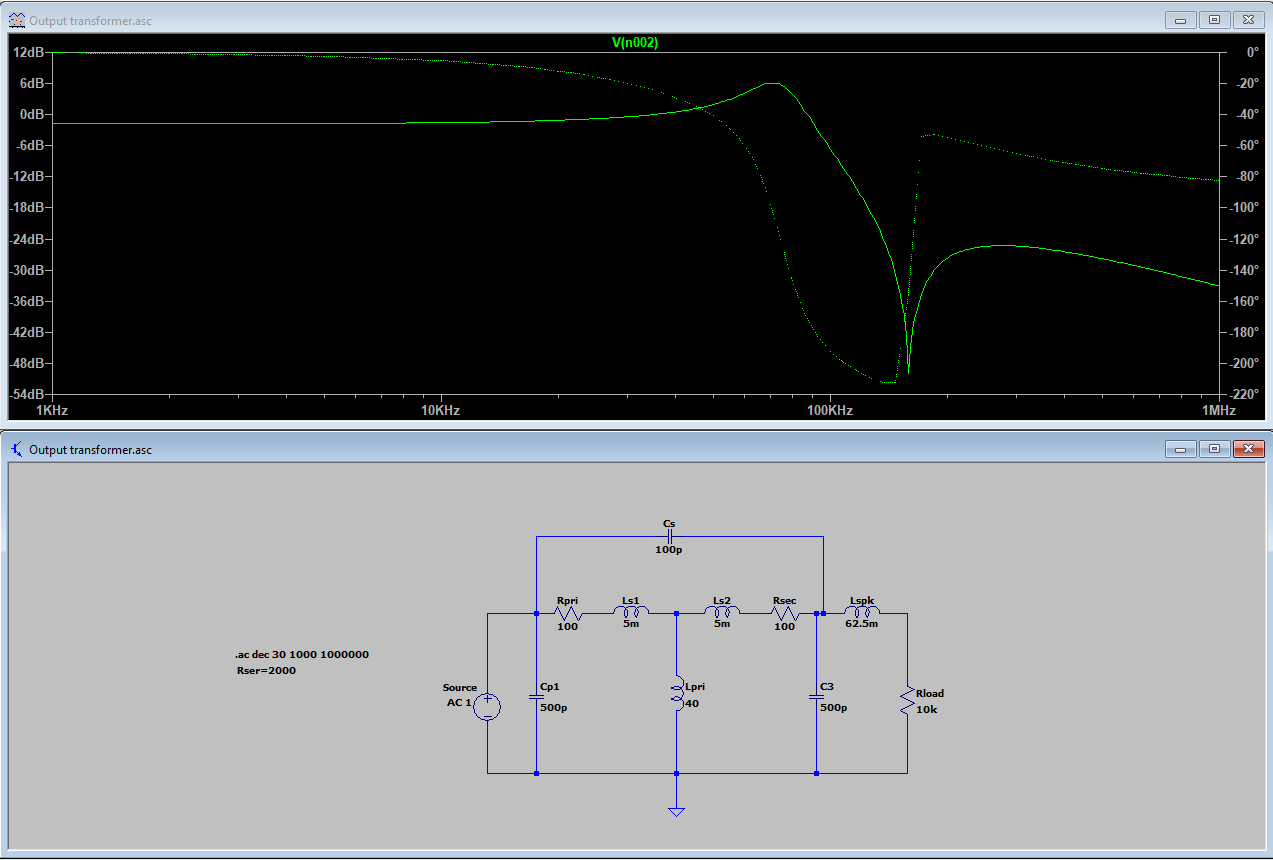Viewport: 1273px width, 860px height.
Task: Close the waveform plot window
Action: coord(1248,19)
